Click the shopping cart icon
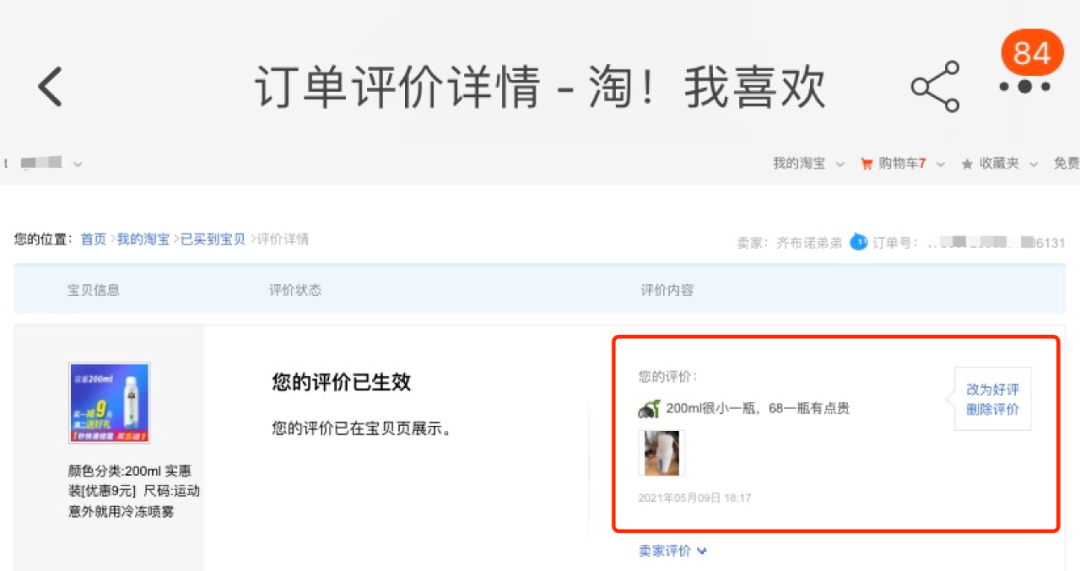The width and height of the screenshot is (1080, 571). (x=866, y=164)
